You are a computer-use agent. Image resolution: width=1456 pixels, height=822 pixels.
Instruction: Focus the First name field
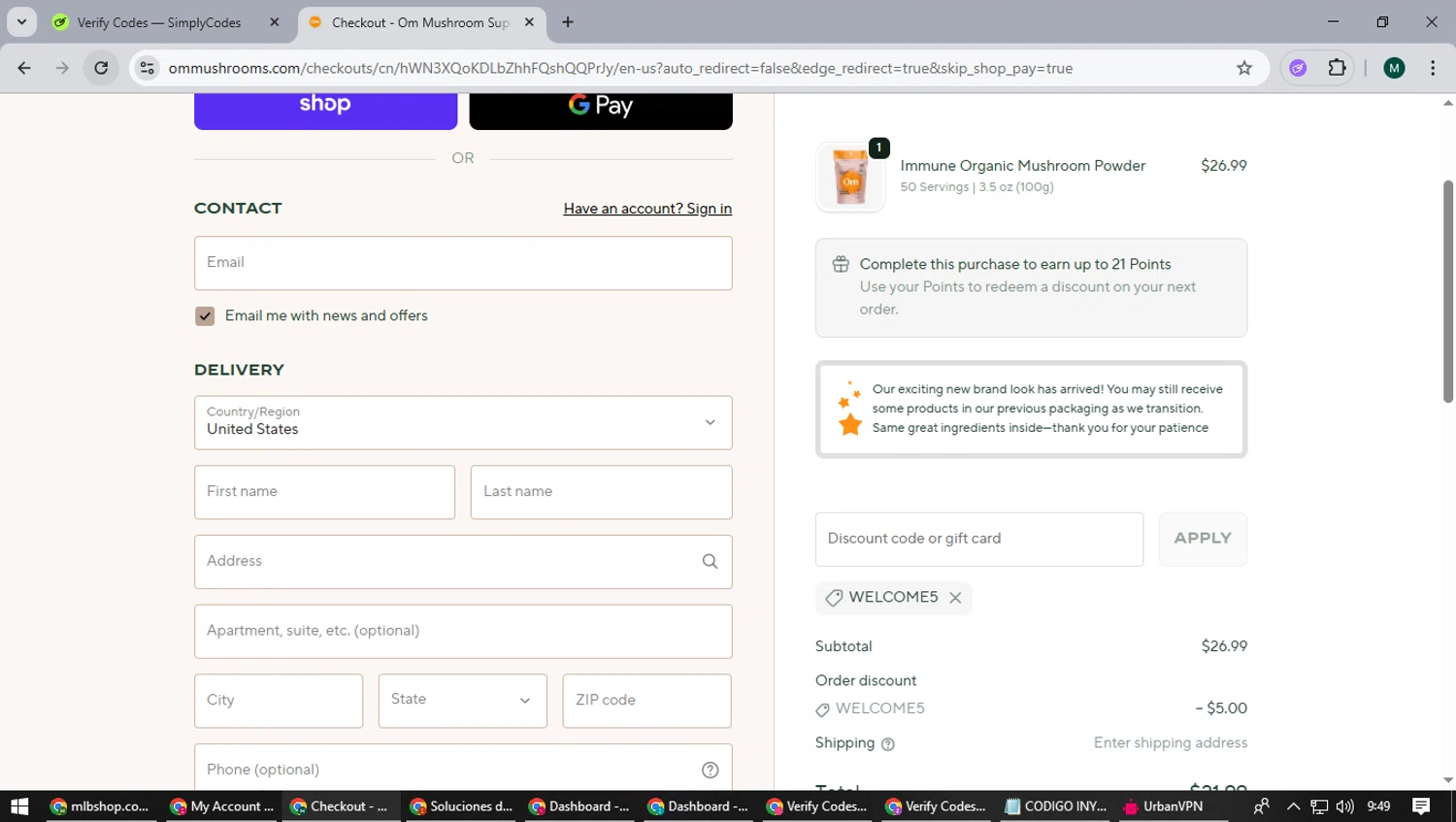[x=324, y=492]
